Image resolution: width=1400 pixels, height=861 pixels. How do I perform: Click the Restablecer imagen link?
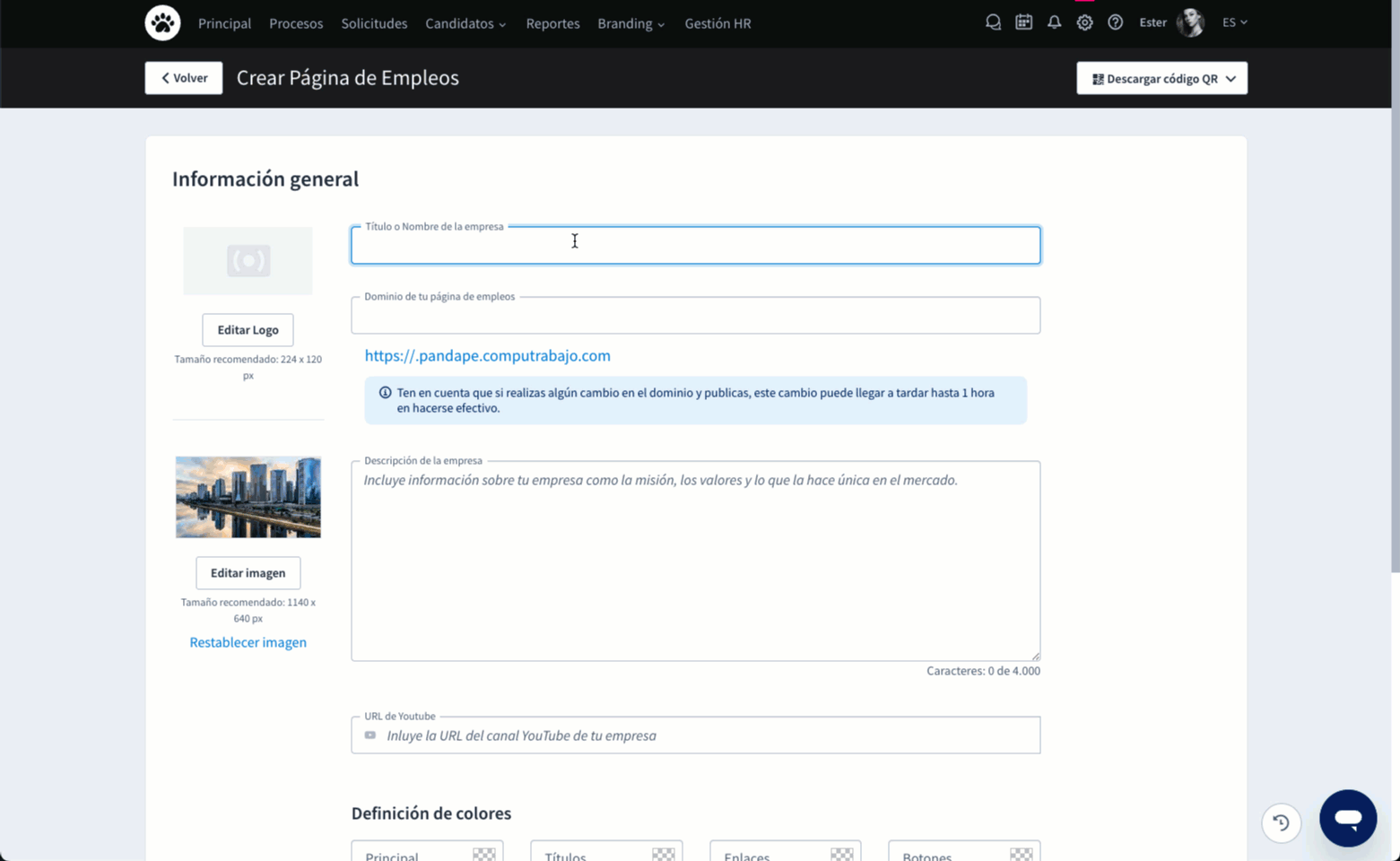click(x=248, y=642)
